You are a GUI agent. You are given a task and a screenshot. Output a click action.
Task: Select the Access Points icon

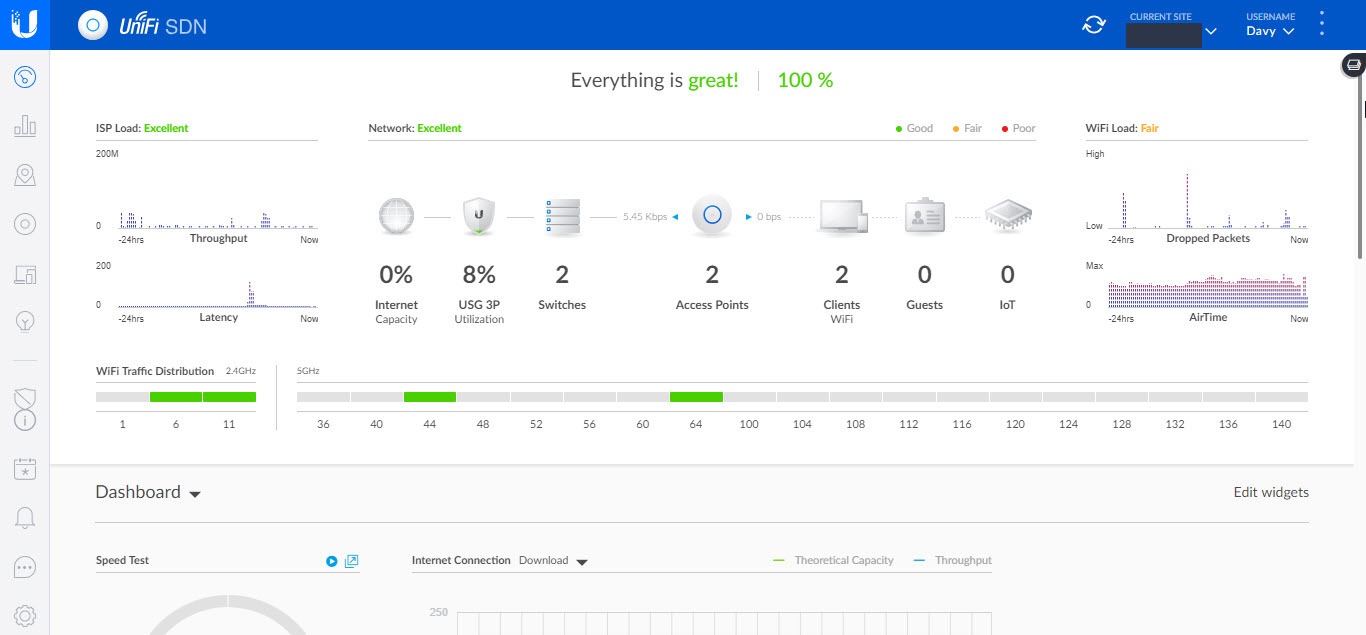coord(712,215)
